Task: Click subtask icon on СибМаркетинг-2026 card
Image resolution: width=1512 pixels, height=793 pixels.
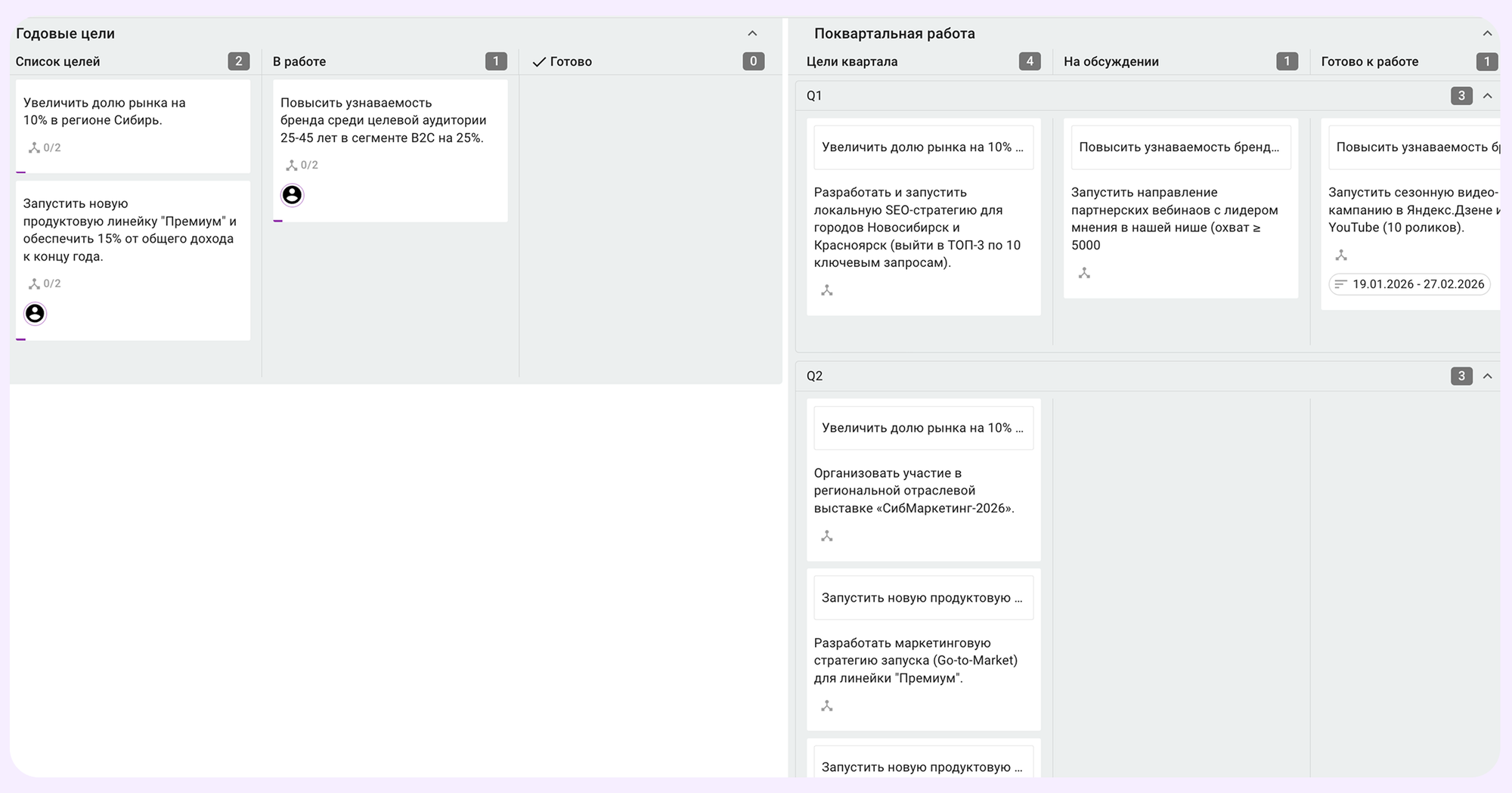Action: coord(827,536)
